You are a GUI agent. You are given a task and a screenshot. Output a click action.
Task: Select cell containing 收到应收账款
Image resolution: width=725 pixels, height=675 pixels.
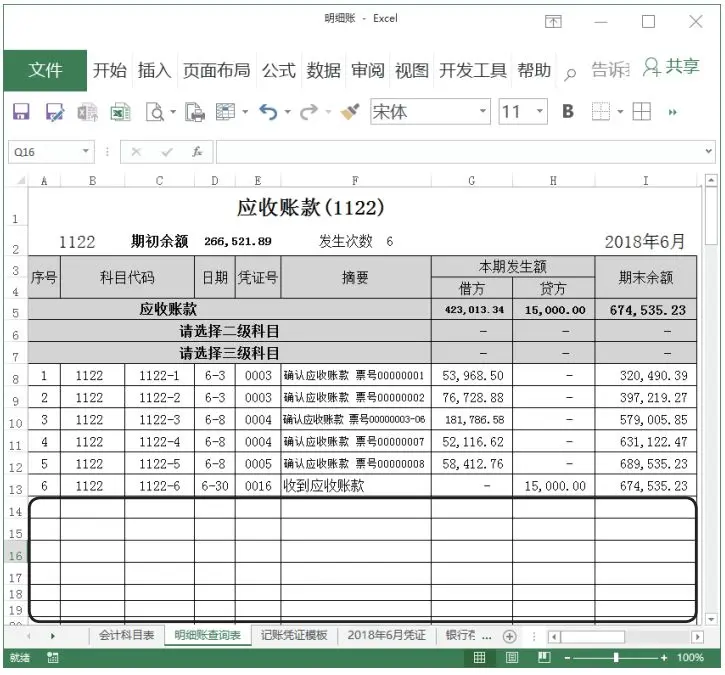point(356,486)
